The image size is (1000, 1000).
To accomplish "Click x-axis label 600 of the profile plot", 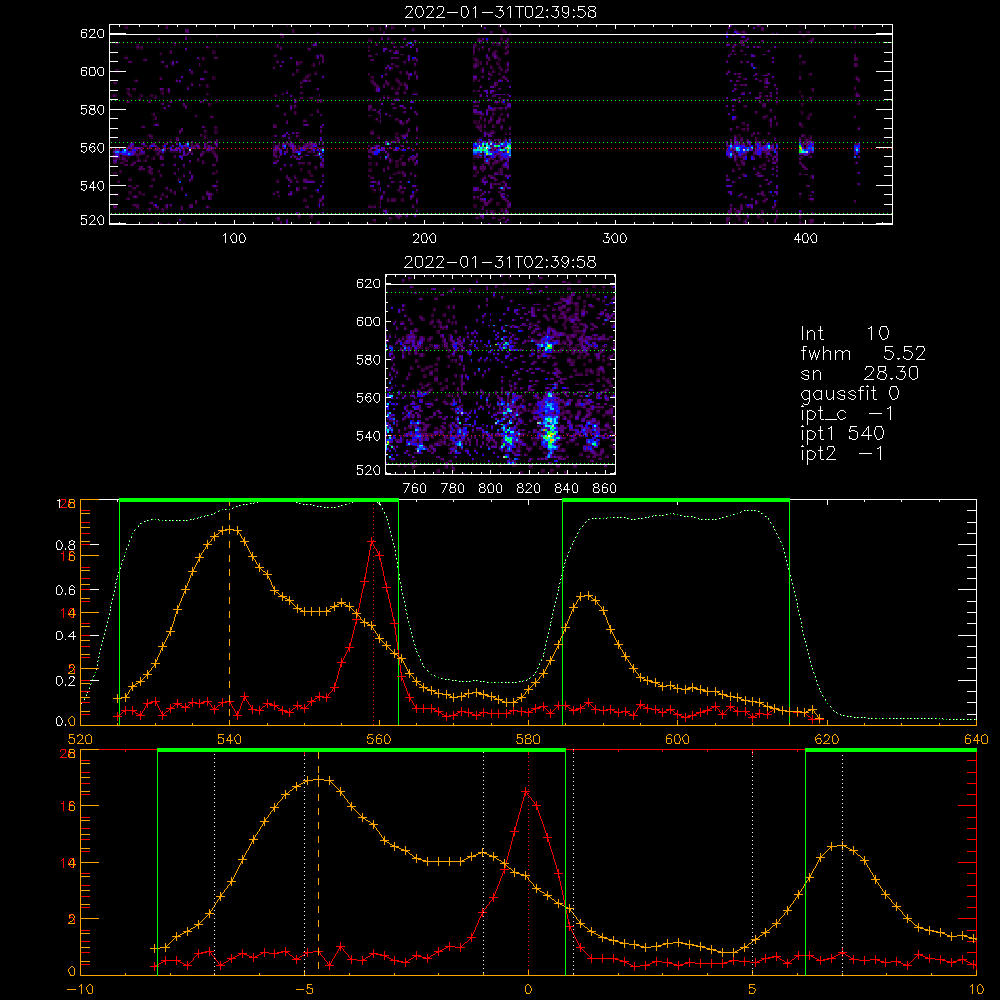I will (x=677, y=739).
